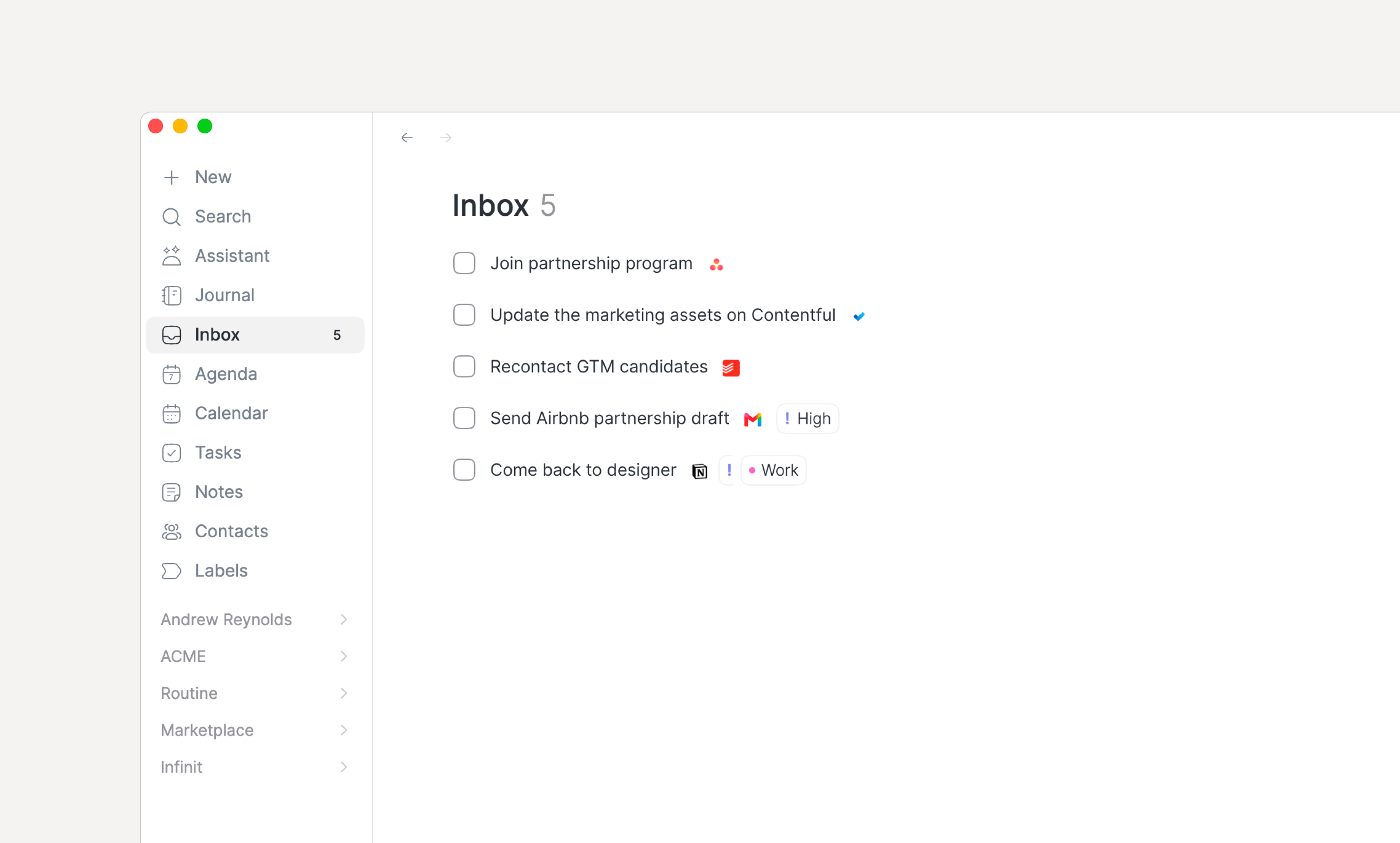Viewport: 1400px width, 843px height.
Task: Expand the Marketplace section chevron
Action: click(x=344, y=730)
